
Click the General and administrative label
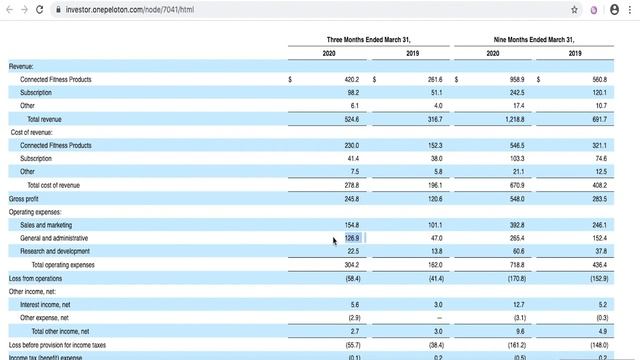coord(54,238)
